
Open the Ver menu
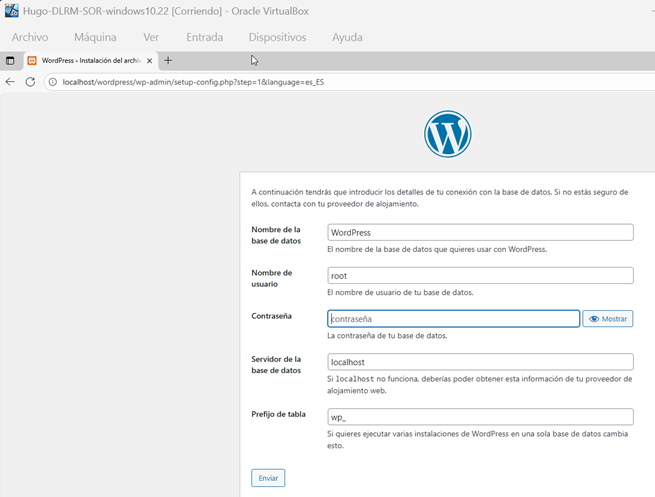click(x=151, y=37)
